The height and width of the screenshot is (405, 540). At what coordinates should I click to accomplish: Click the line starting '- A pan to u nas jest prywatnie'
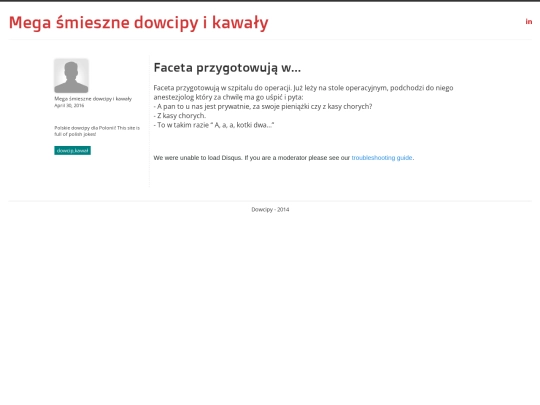(x=263, y=106)
